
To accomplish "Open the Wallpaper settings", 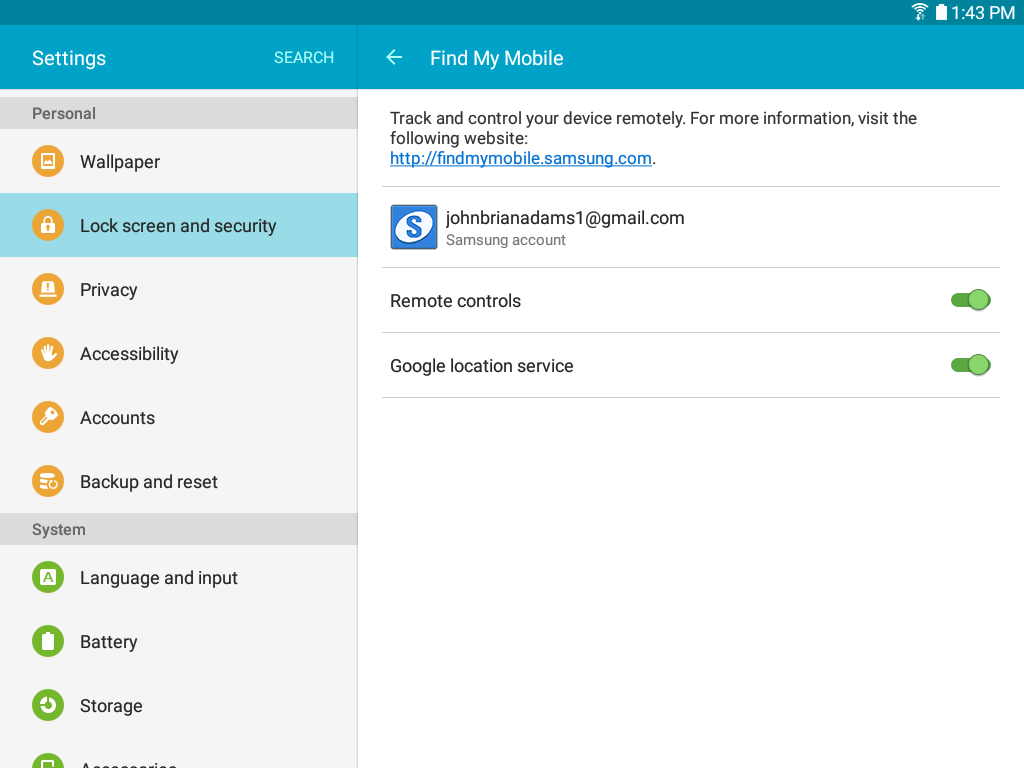I will point(179,161).
